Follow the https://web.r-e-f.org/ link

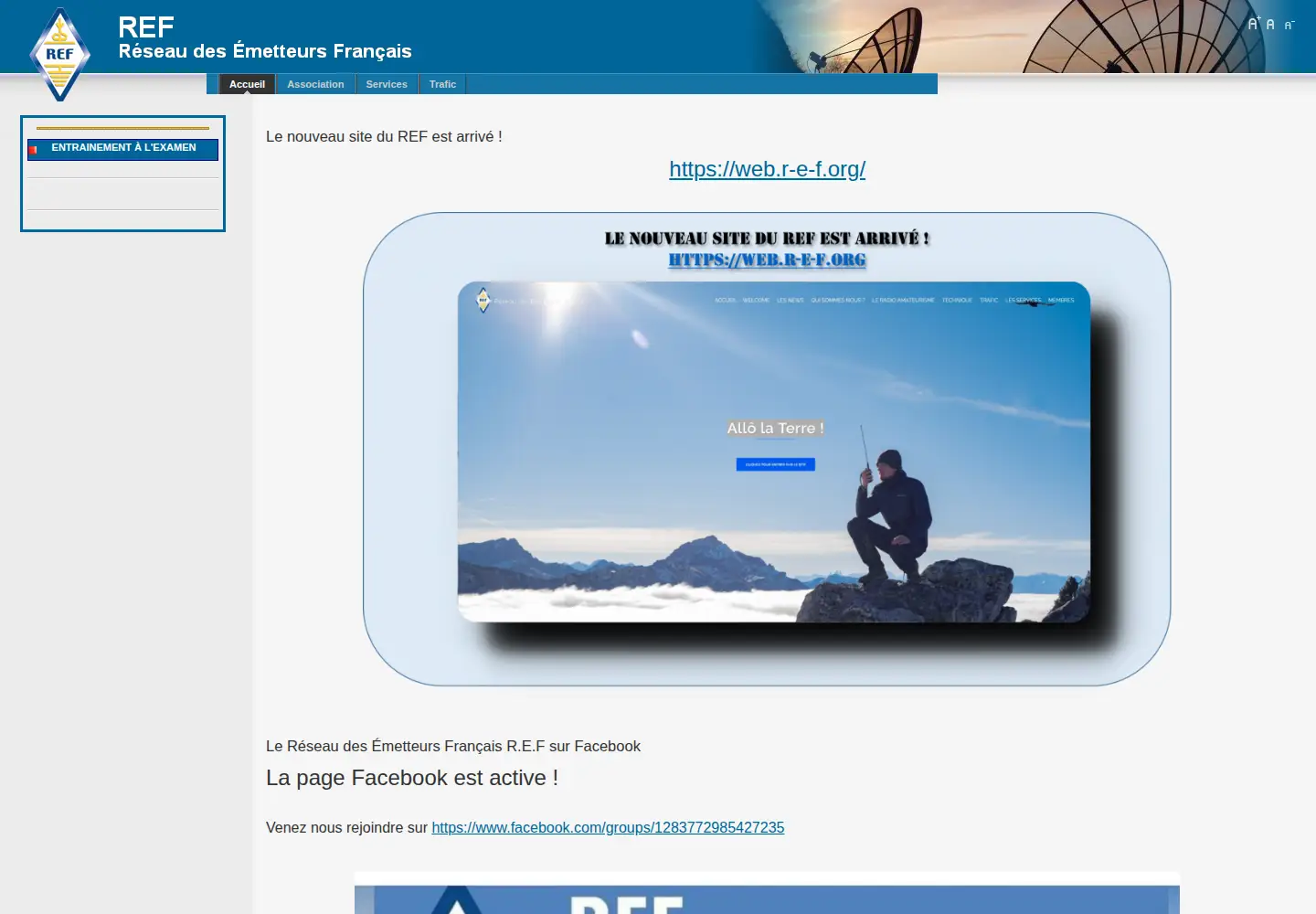(767, 169)
